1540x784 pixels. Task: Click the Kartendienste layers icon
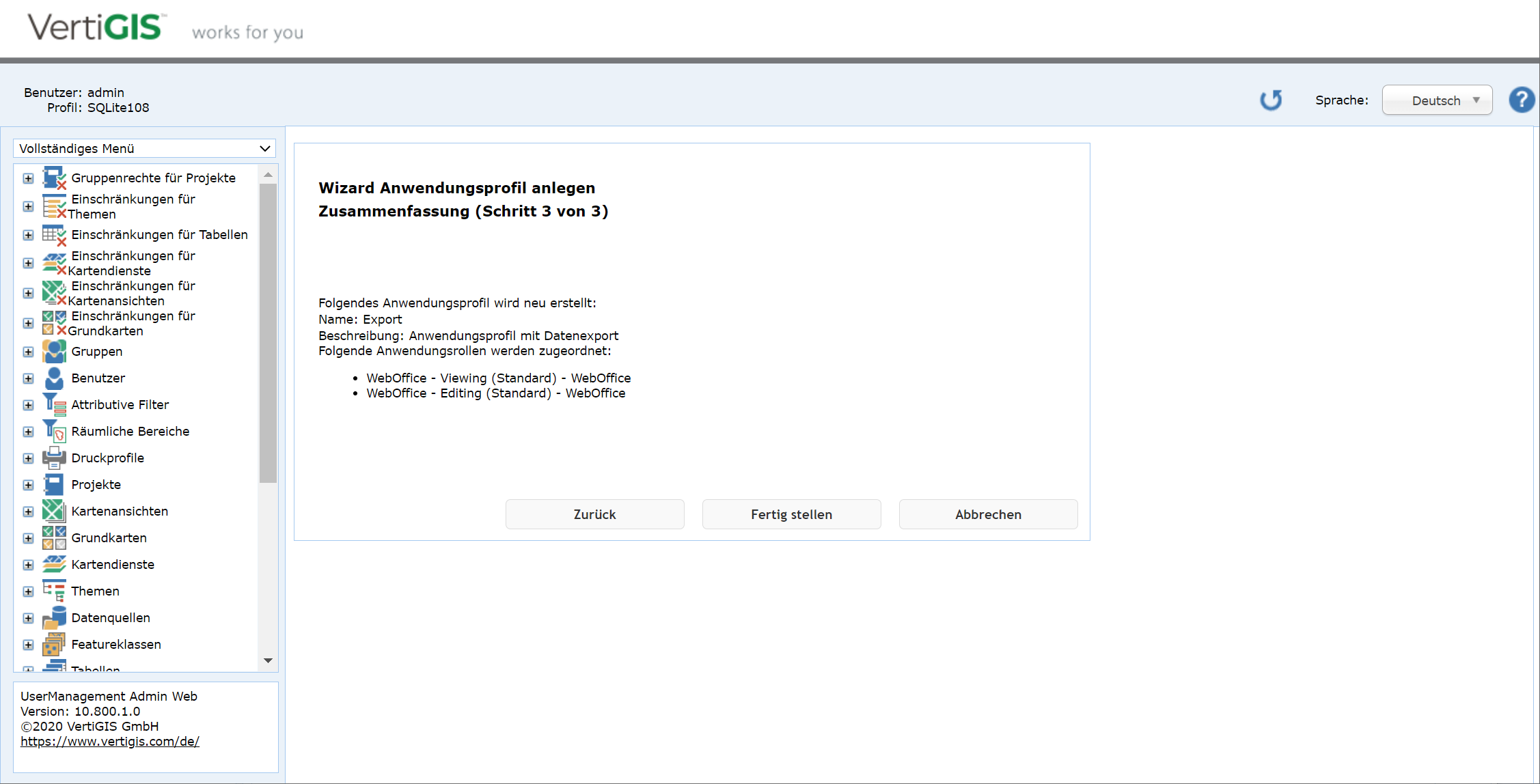(54, 564)
